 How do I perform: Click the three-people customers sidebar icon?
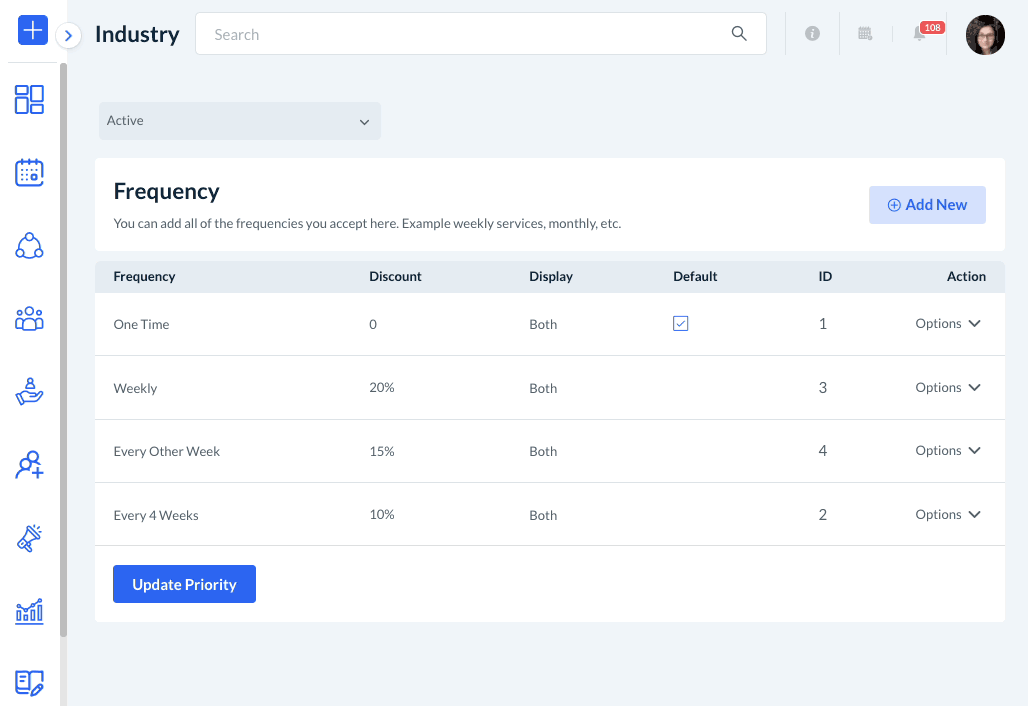point(29,319)
